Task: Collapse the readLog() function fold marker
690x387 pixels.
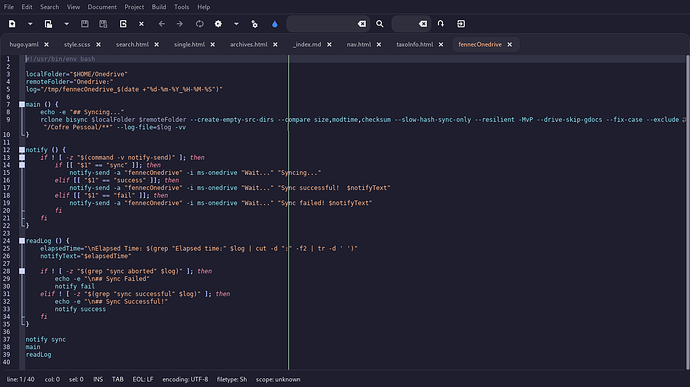Action: [22, 241]
